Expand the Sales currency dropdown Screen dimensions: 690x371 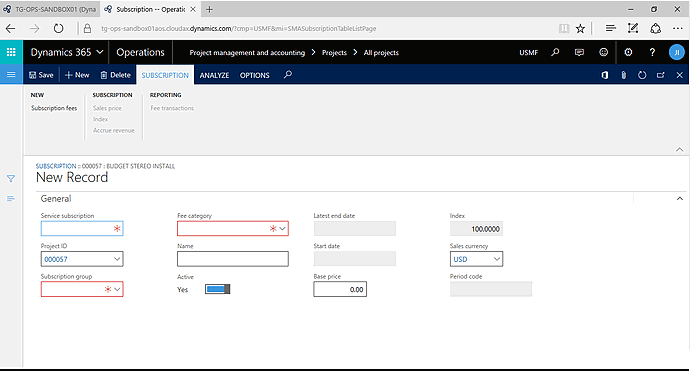point(497,259)
